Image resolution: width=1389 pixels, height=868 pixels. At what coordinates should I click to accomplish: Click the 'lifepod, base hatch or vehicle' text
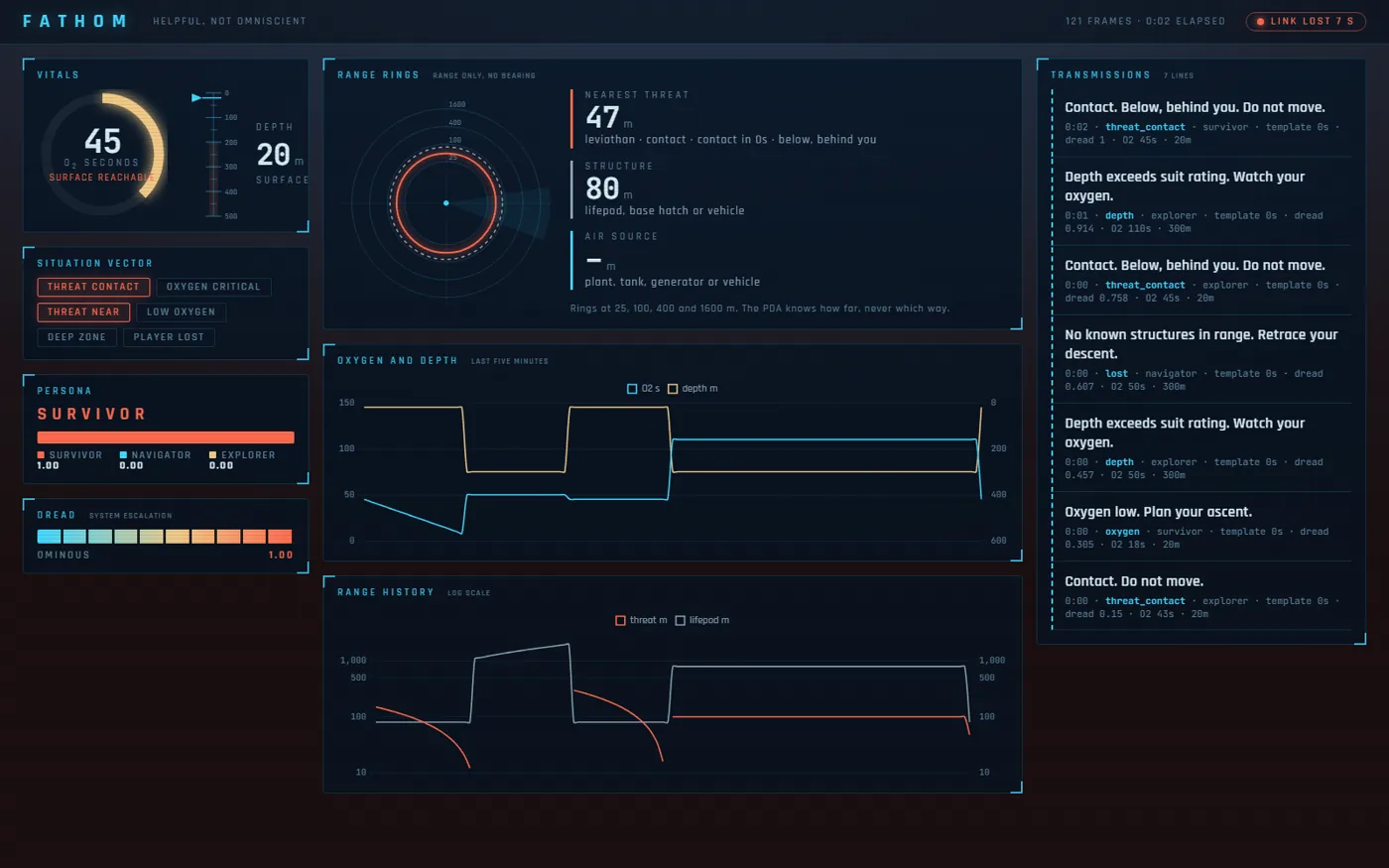point(664,211)
